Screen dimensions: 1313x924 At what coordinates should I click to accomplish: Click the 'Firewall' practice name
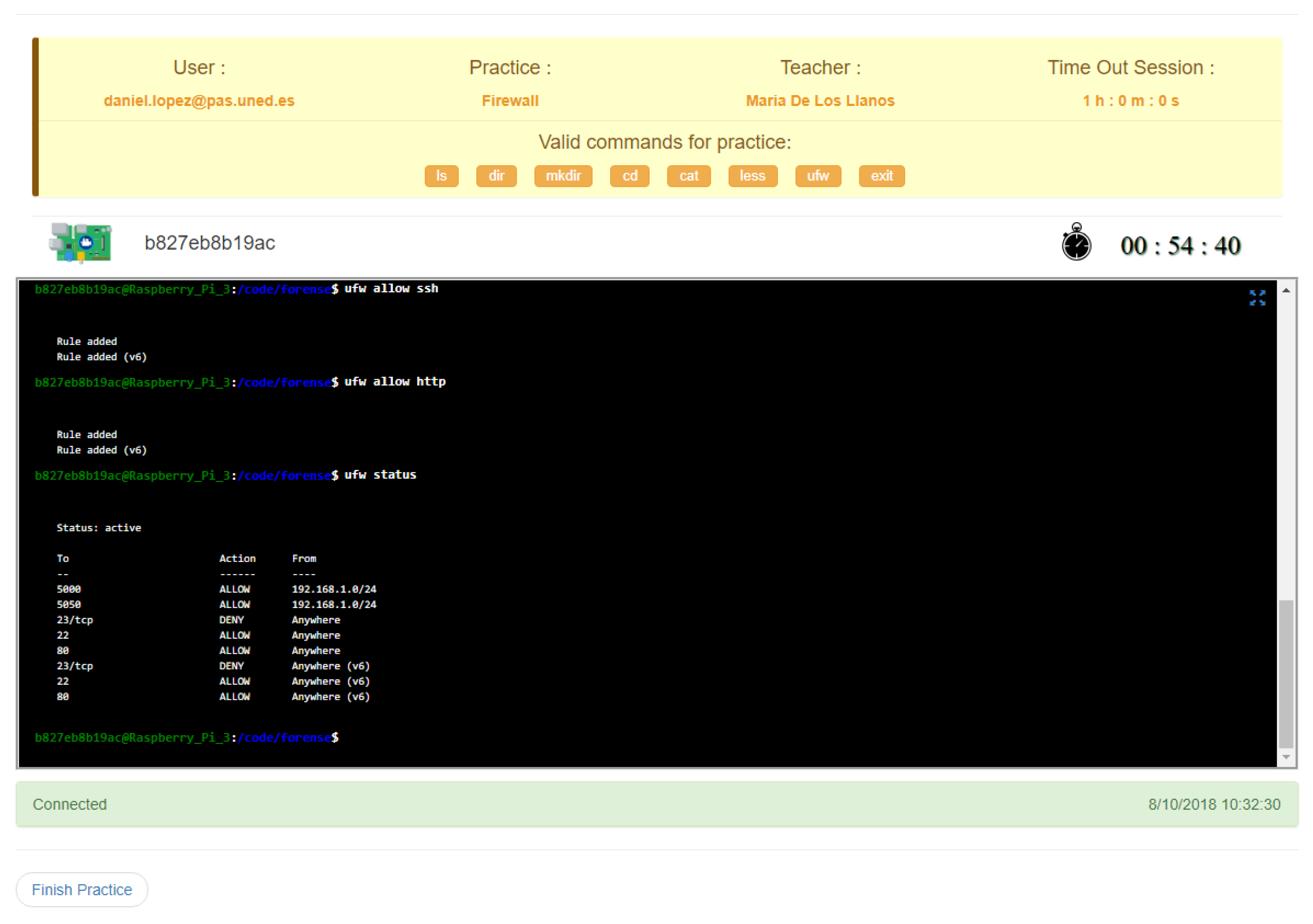510,101
